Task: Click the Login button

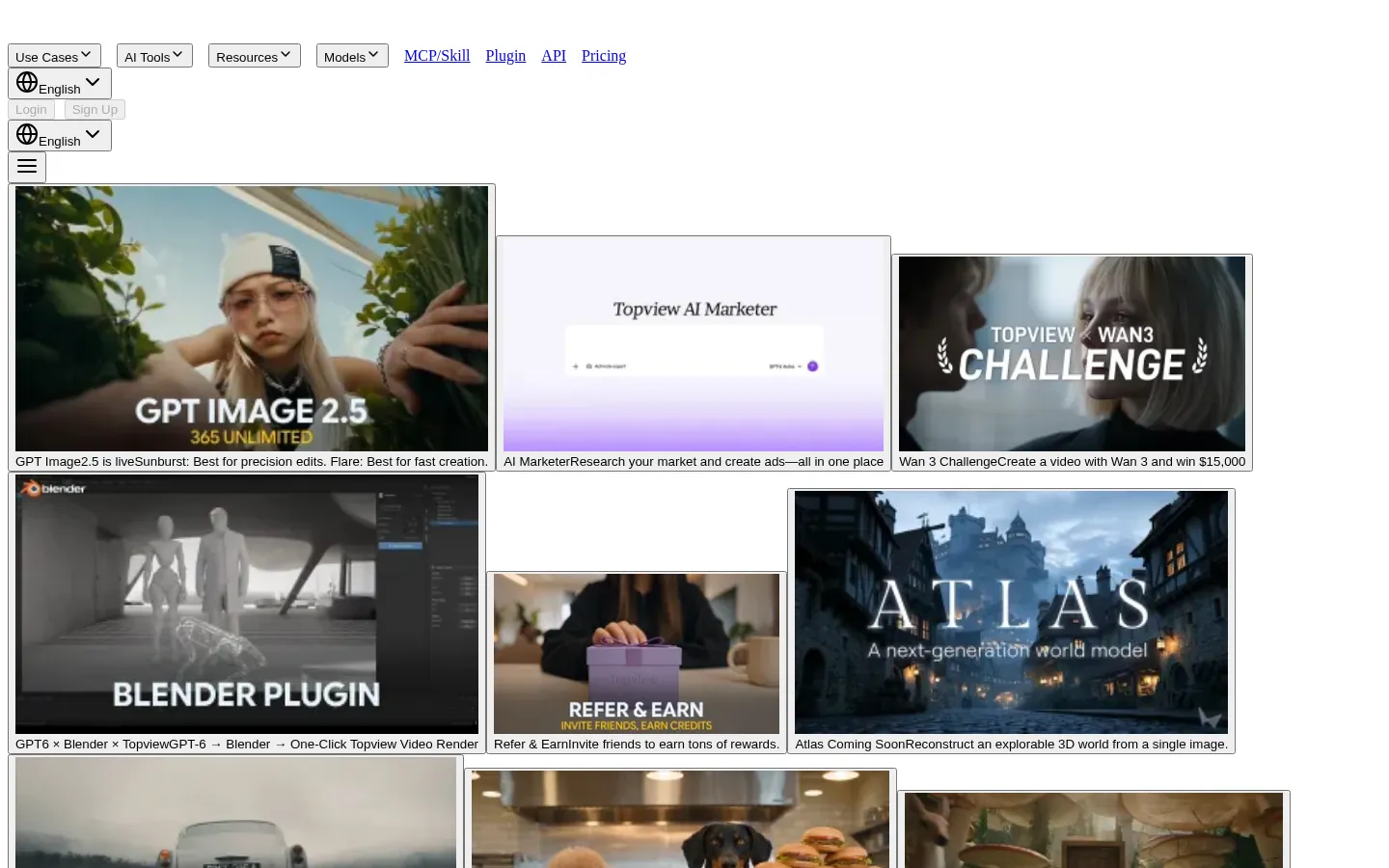Action: tap(31, 110)
